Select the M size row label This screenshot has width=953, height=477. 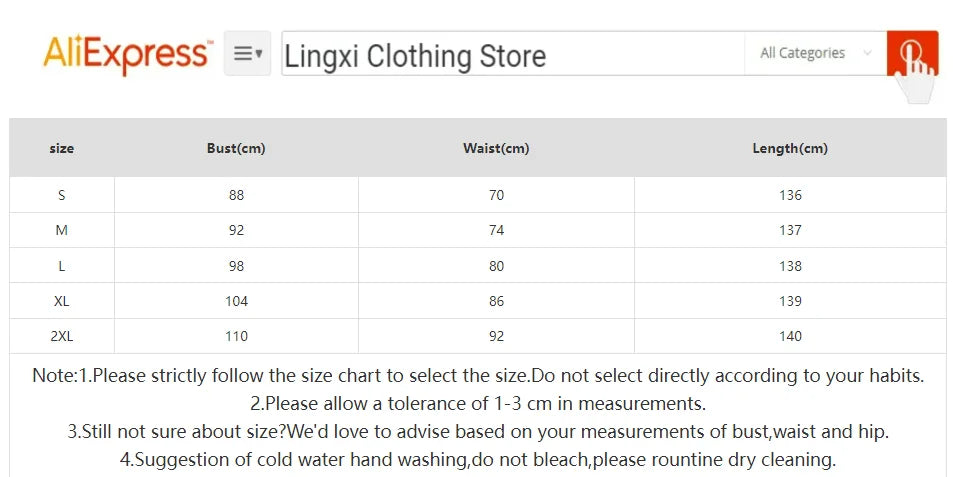click(x=62, y=230)
